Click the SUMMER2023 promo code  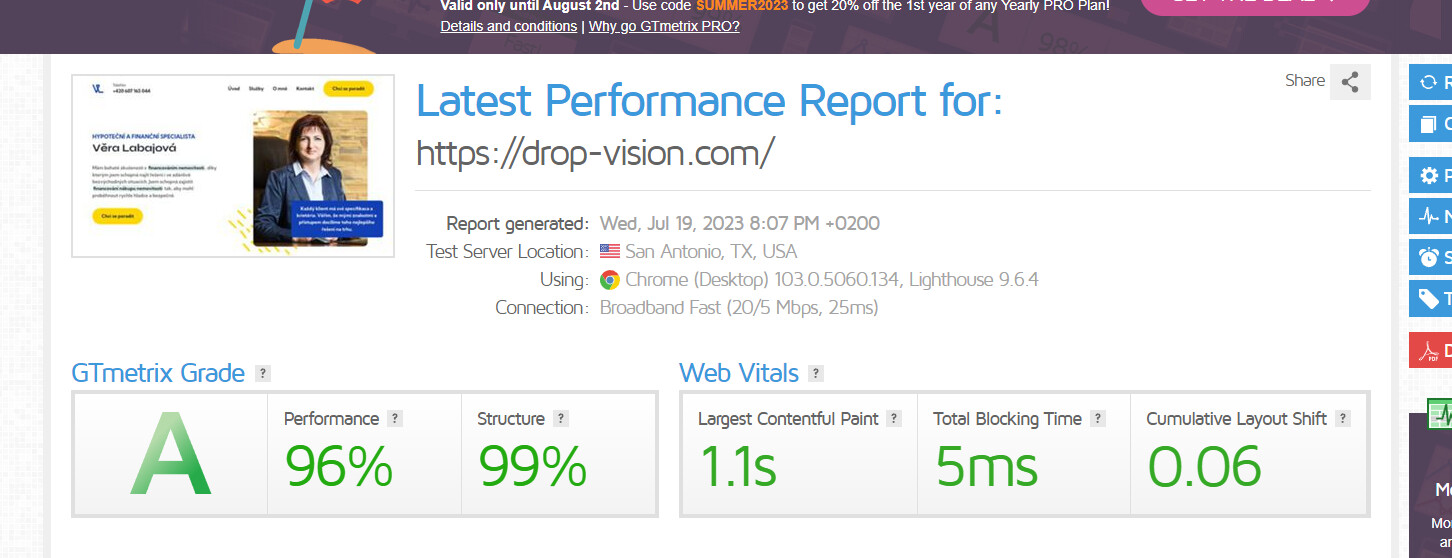tap(740, 5)
